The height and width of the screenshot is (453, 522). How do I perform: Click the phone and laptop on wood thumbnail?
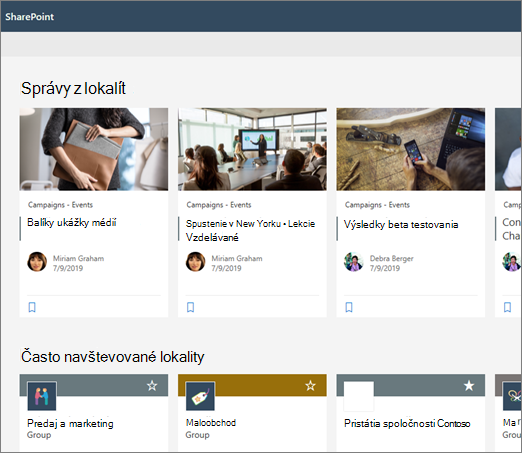pos(411,149)
